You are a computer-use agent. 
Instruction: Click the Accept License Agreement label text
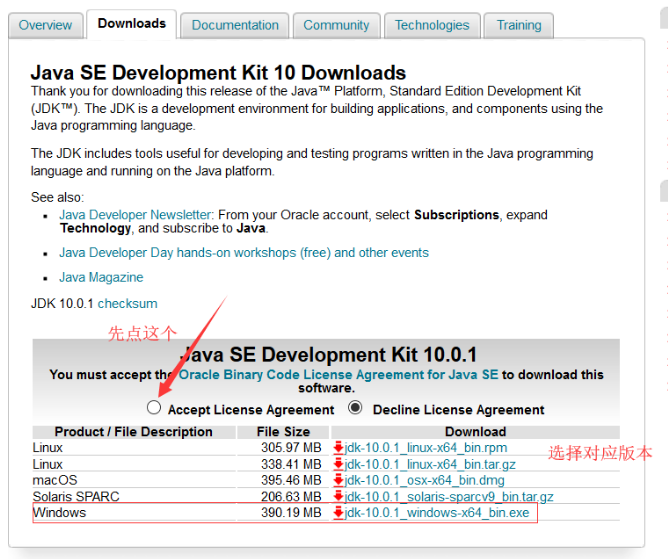click(251, 410)
